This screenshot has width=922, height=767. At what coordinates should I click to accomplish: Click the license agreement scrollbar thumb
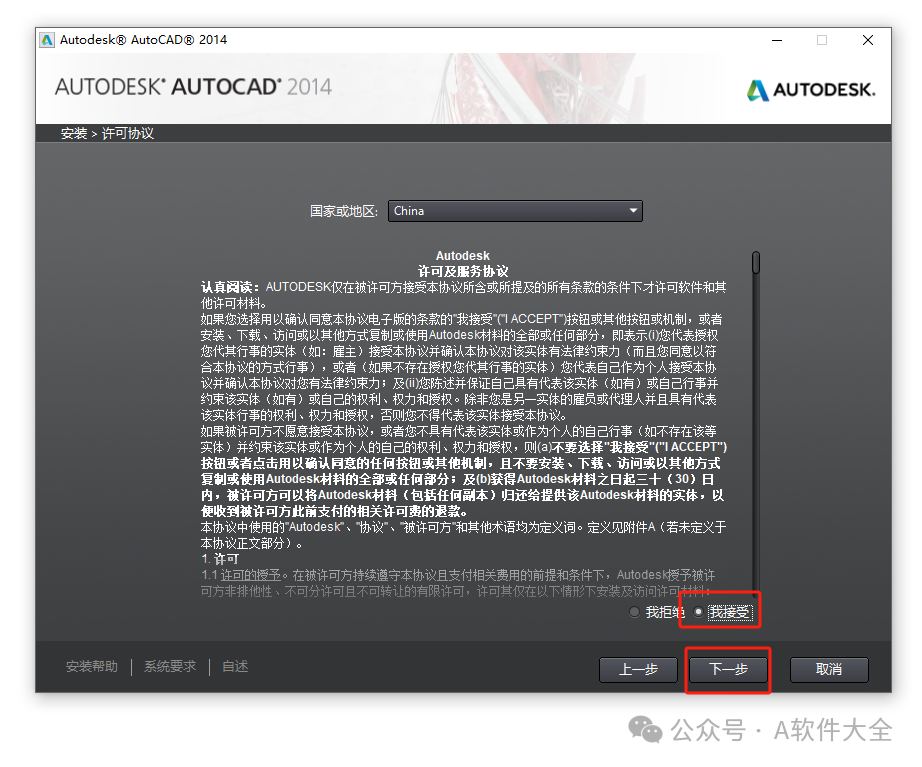point(756,263)
